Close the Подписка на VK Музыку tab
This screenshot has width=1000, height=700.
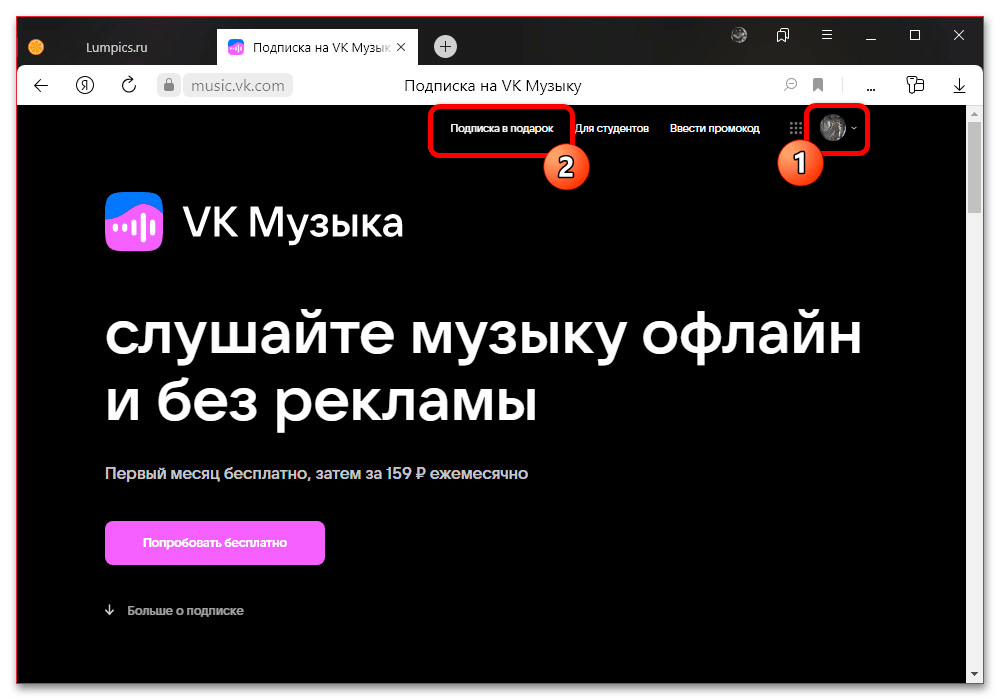point(401,47)
